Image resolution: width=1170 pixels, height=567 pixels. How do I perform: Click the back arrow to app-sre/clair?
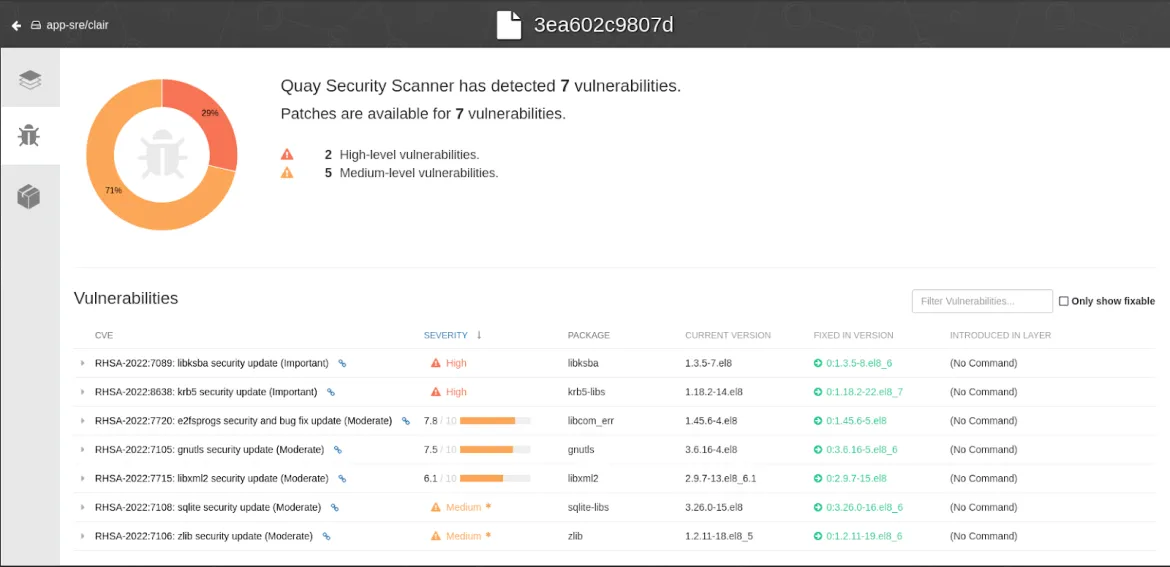coord(16,25)
